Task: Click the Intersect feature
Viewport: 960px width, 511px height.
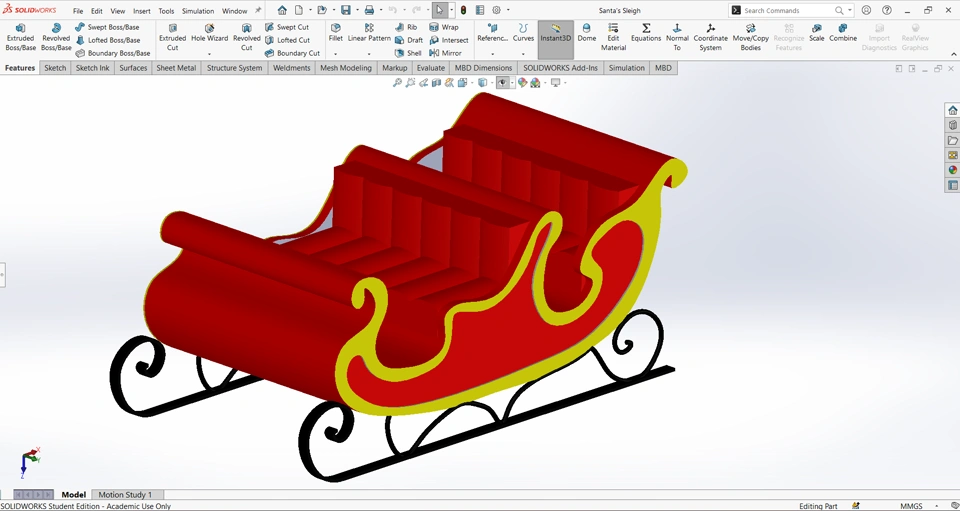Action: click(449, 40)
